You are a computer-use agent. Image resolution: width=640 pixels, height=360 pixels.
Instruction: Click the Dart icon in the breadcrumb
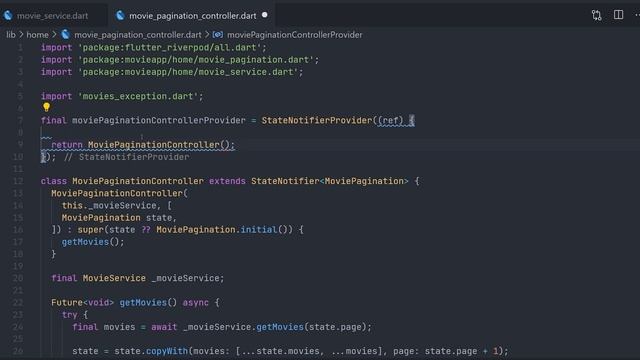(65, 34)
